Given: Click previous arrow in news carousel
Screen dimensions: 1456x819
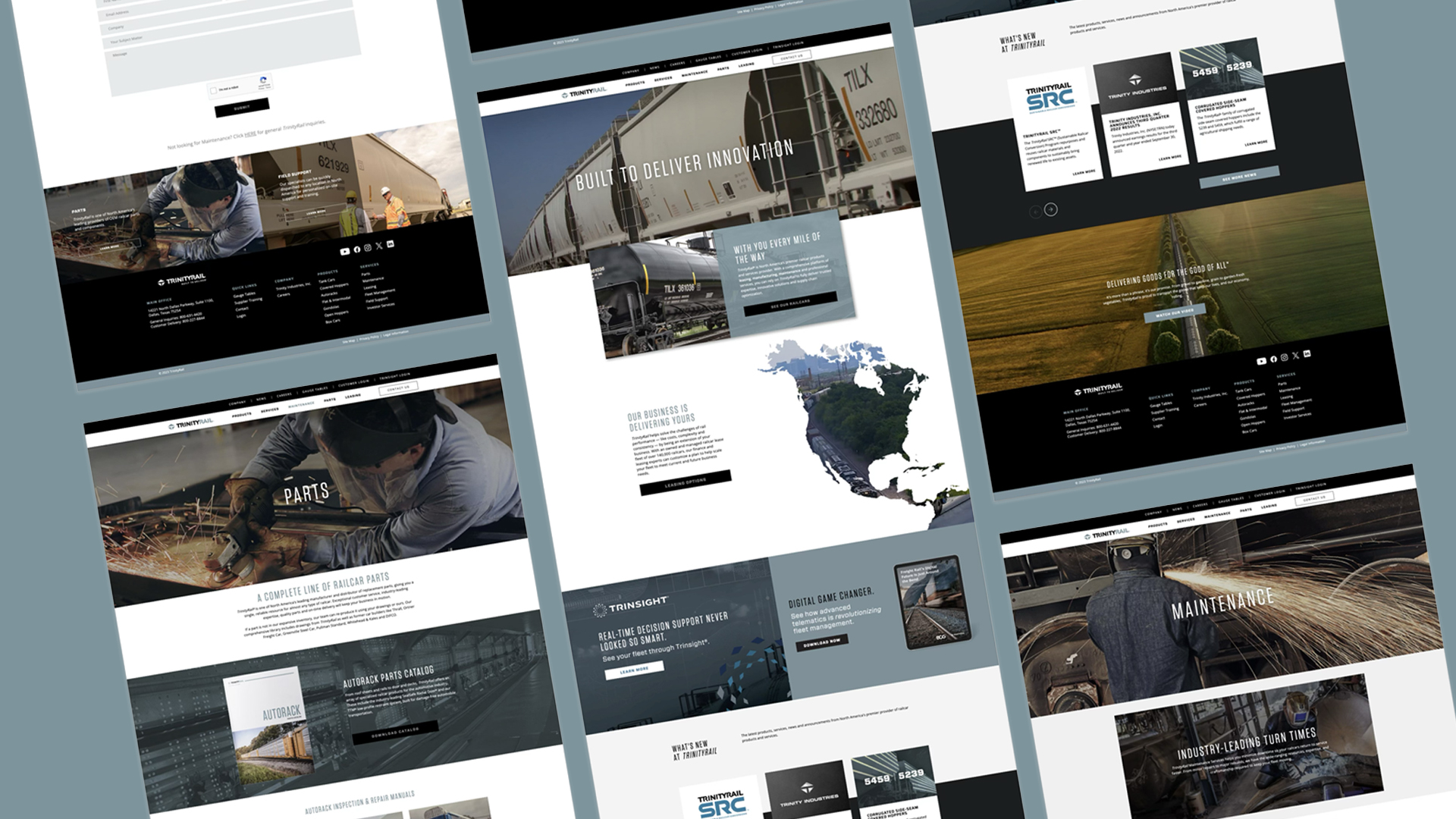Looking at the screenshot, I should point(1035,212).
